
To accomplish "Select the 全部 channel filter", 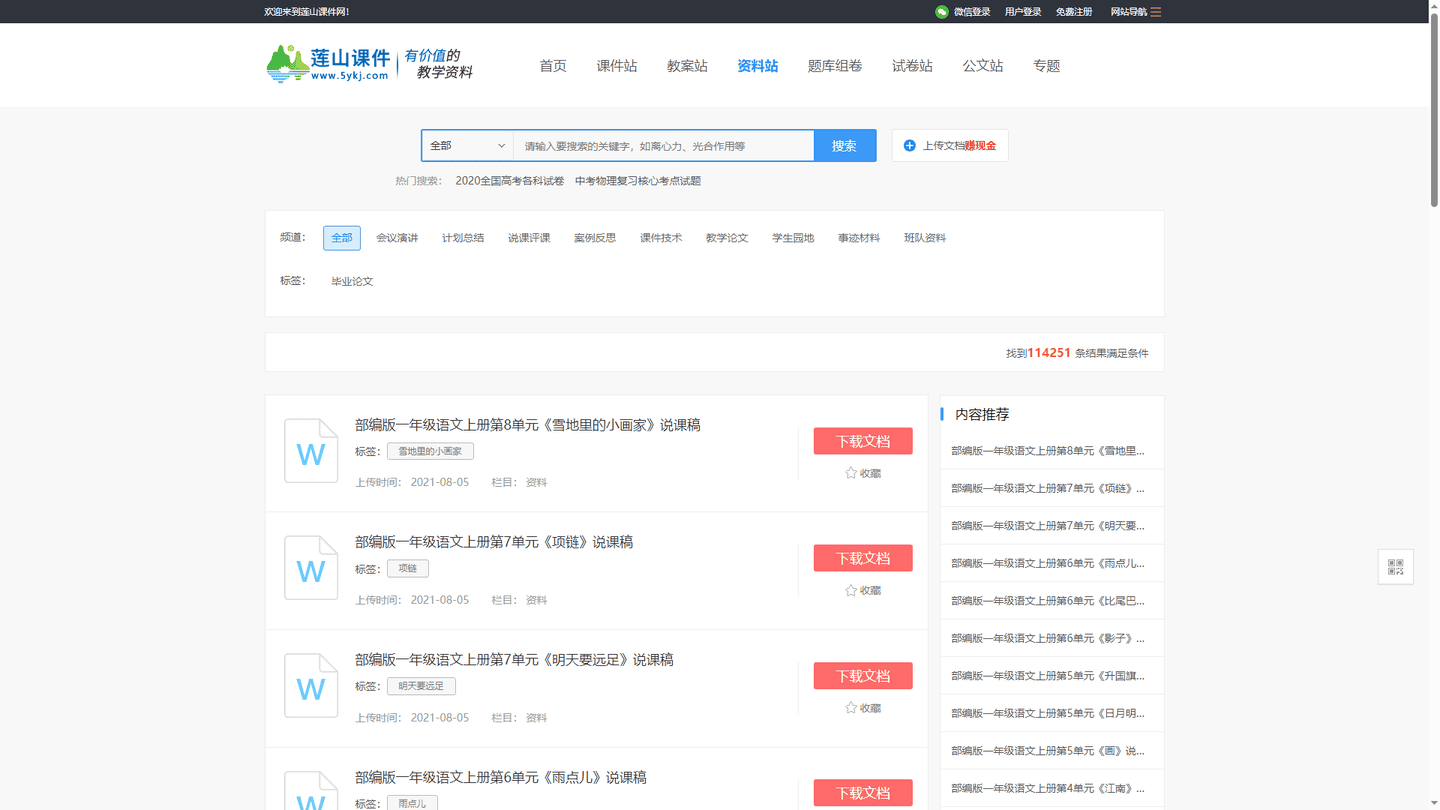I will [x=342, y=238].
